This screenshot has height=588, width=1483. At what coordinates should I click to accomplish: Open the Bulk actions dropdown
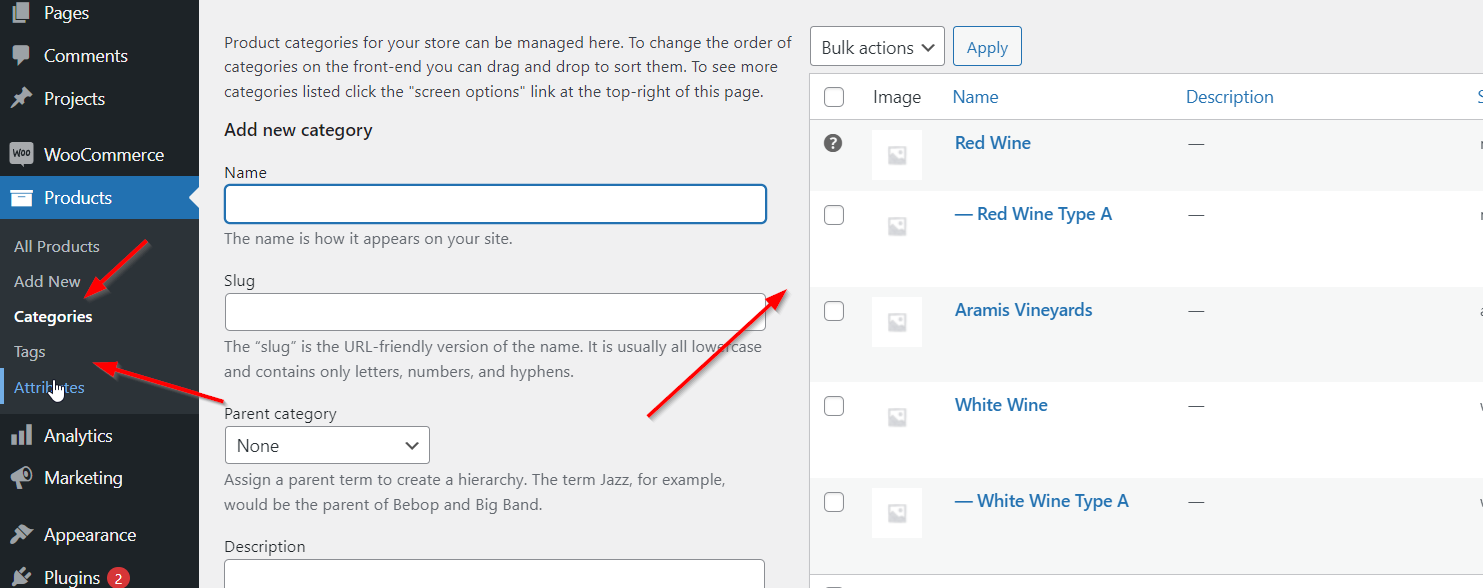point(877,47)
